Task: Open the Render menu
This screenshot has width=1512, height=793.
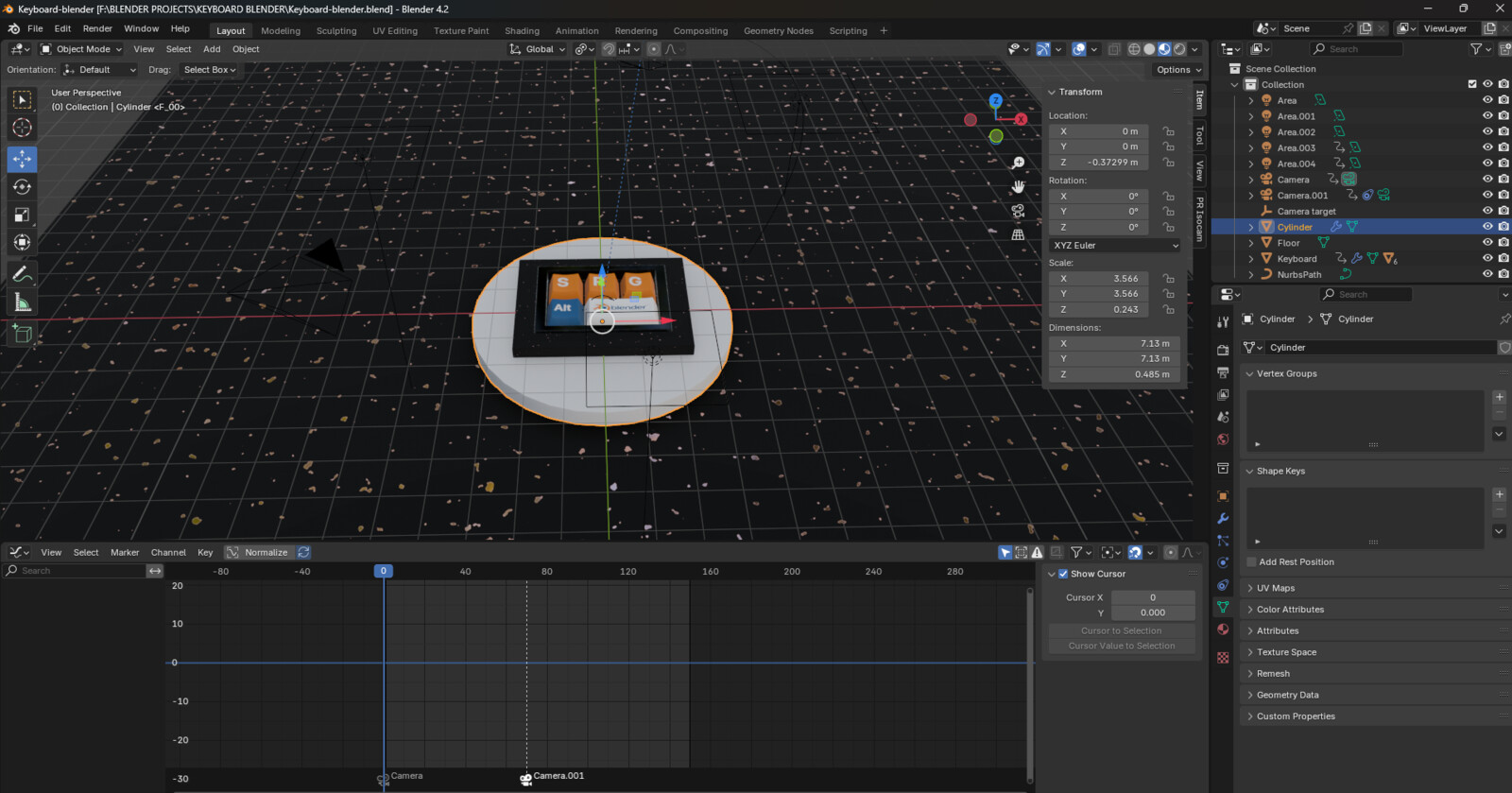Action: 97,28
